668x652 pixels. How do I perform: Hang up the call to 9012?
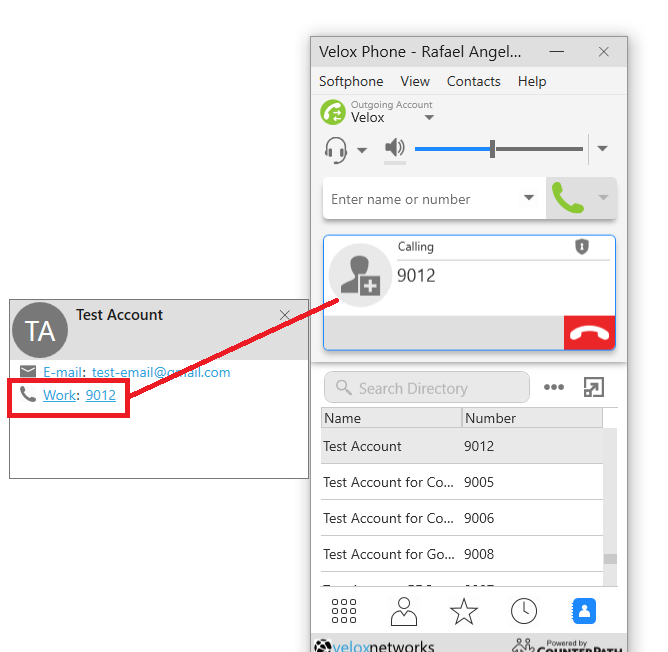coord(589,333)
